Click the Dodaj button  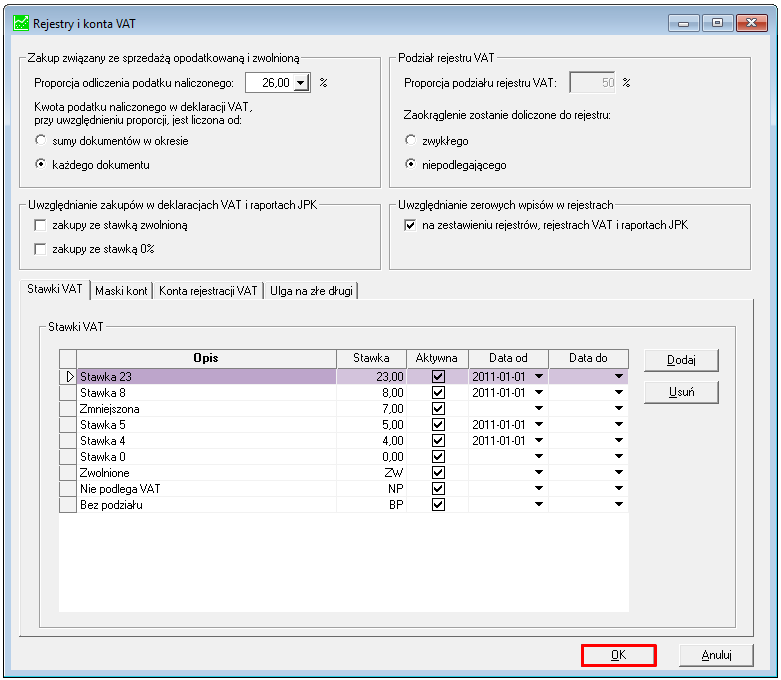pyautogui.click(x=681, y=360)
